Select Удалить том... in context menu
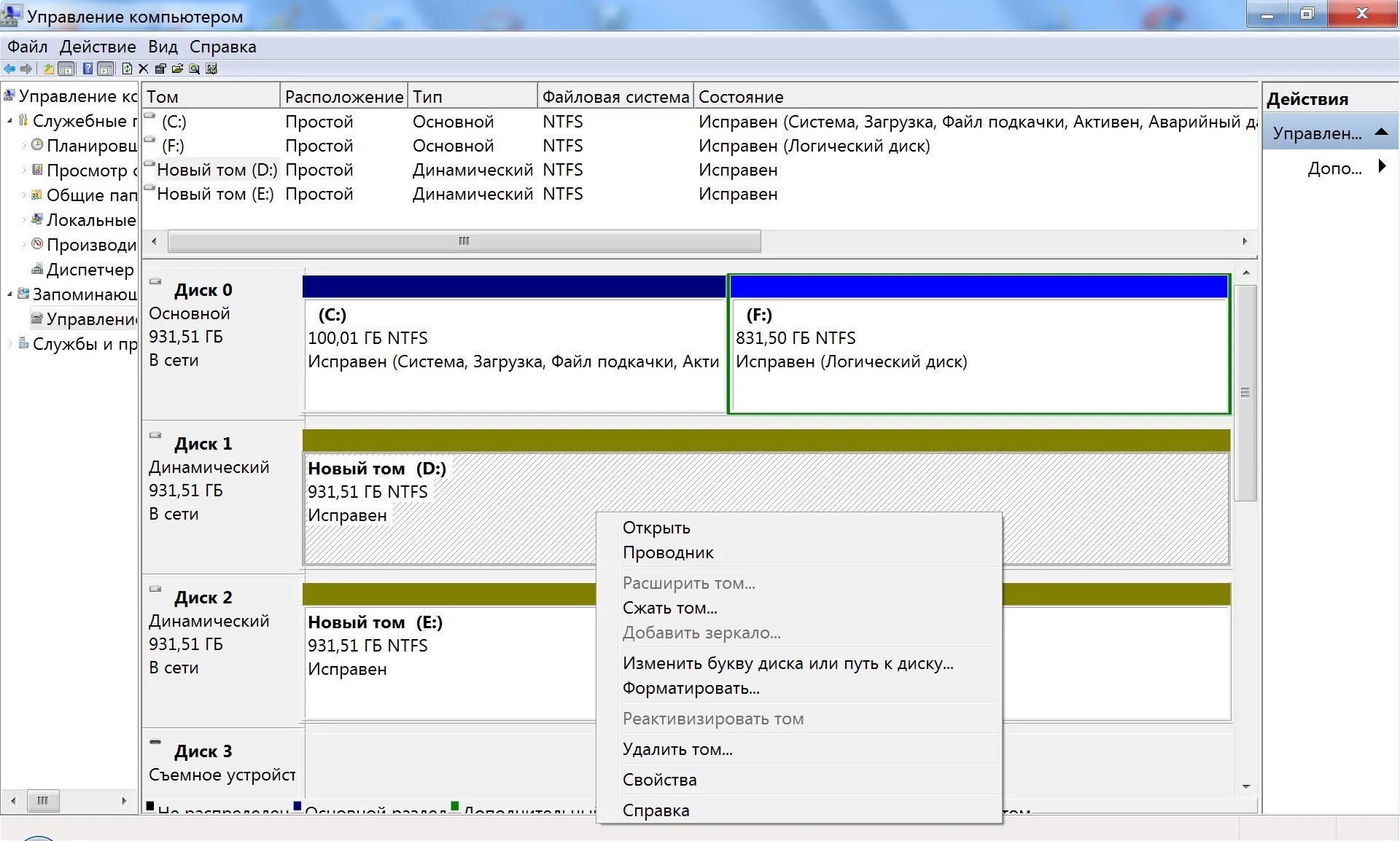 [x=677, y=749]
